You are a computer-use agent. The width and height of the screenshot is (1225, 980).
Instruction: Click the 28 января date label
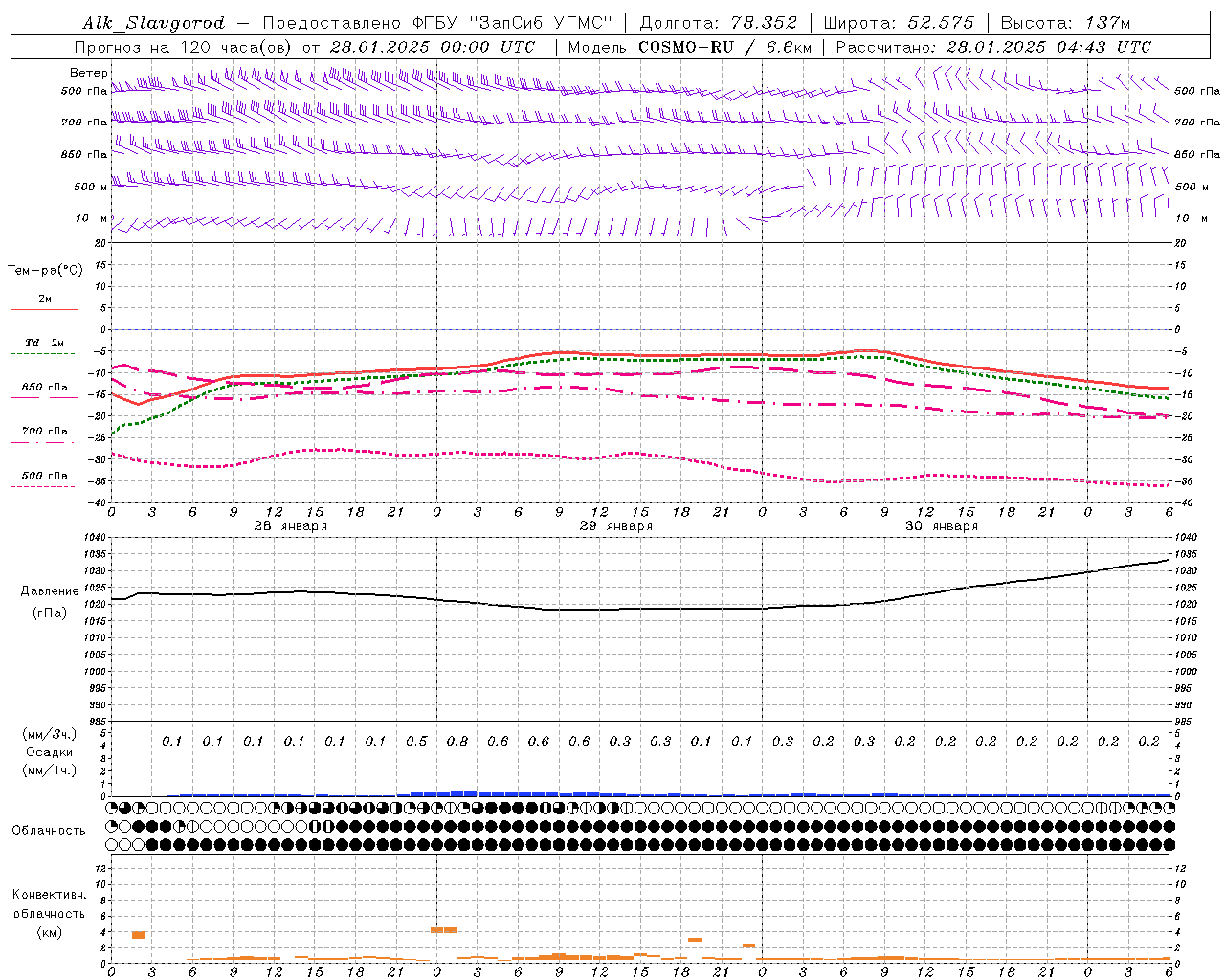[x=291, y=526]
